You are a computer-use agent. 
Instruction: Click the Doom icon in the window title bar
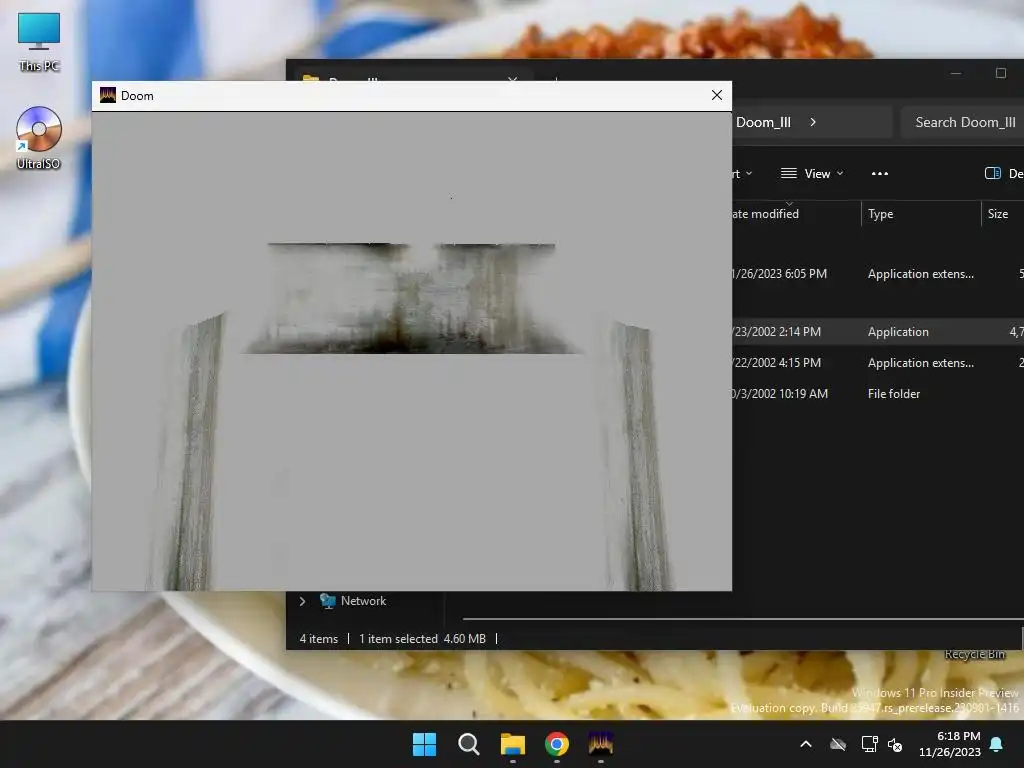coord(108,95)
